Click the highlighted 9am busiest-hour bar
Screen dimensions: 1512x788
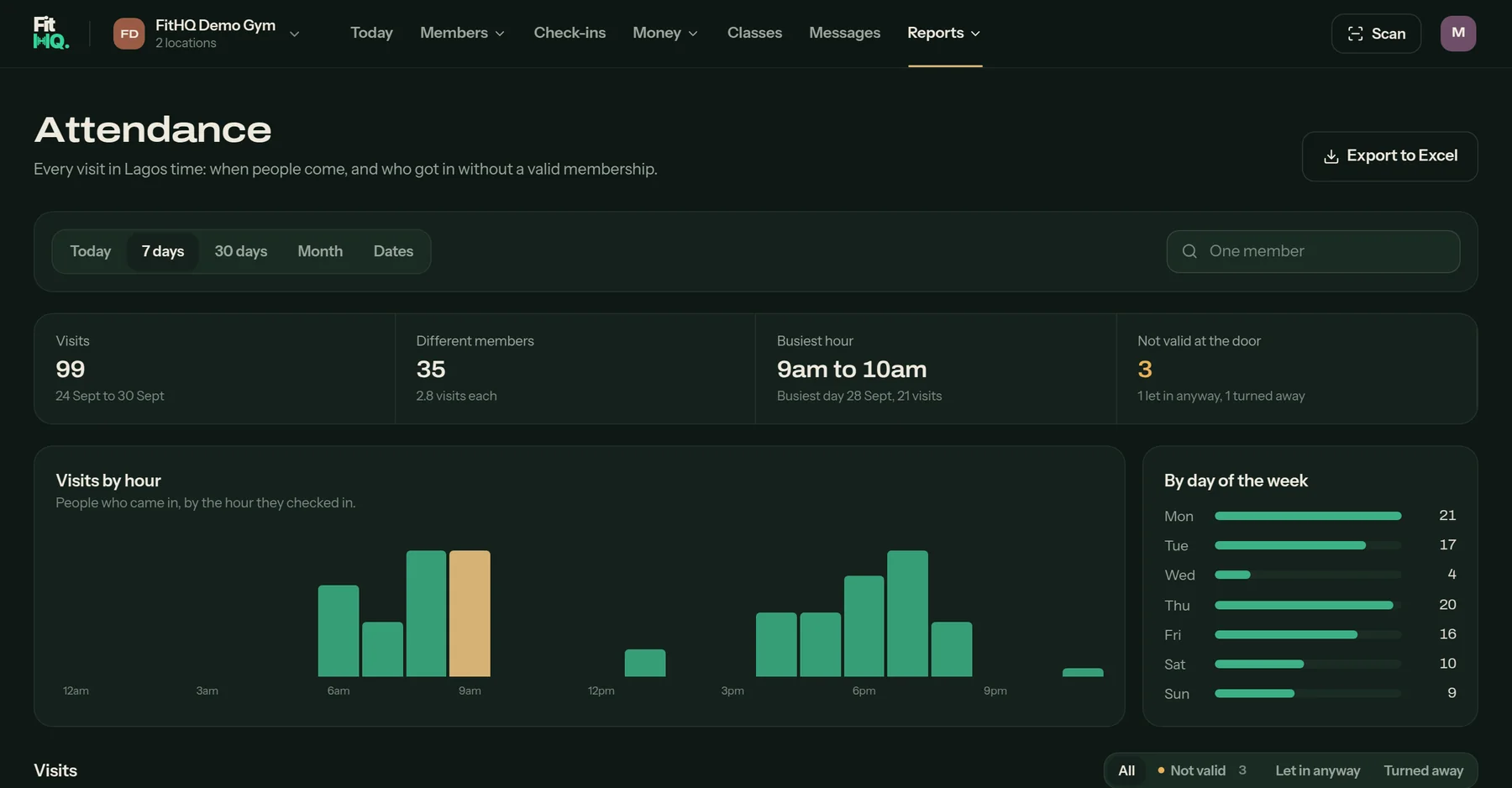pyautogui.click(x=470, y=613)
